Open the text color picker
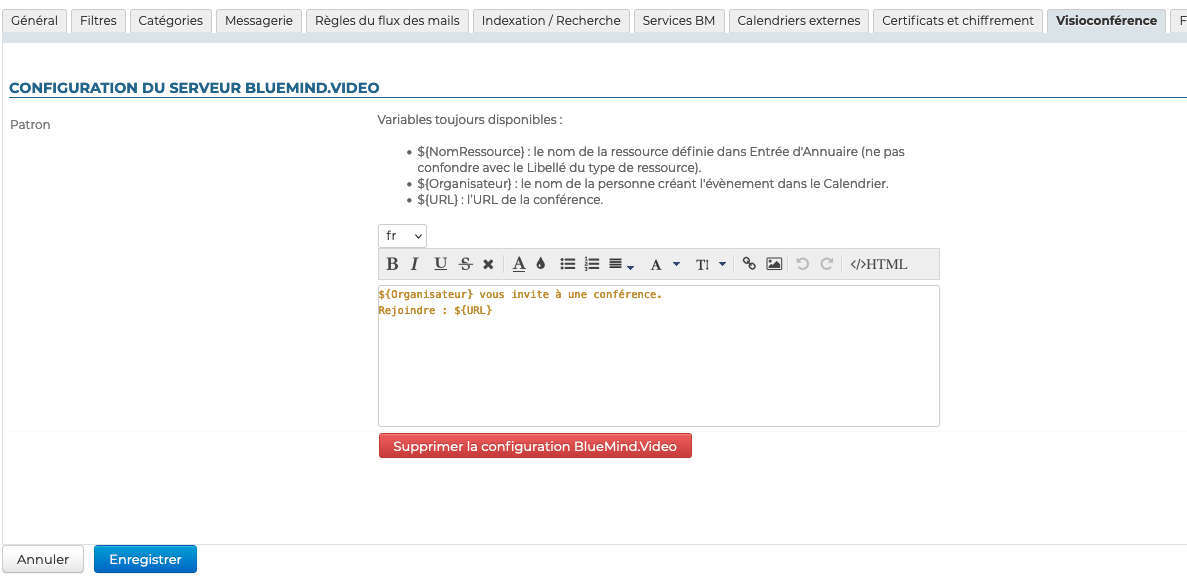Screen dimensions: 1187x585 click(x=519, y=264)
